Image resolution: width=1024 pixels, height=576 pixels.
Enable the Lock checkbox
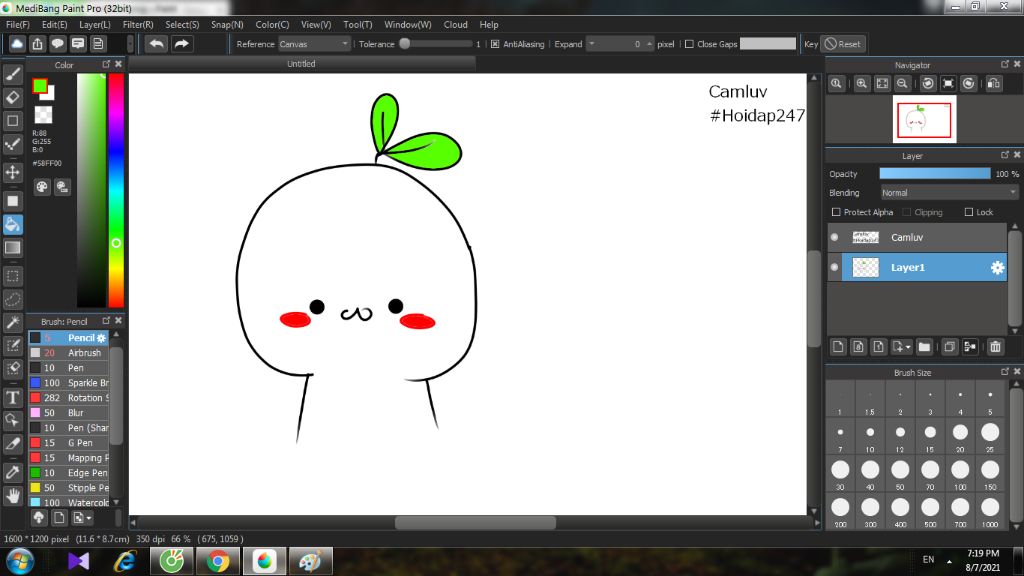coord(969,212)
